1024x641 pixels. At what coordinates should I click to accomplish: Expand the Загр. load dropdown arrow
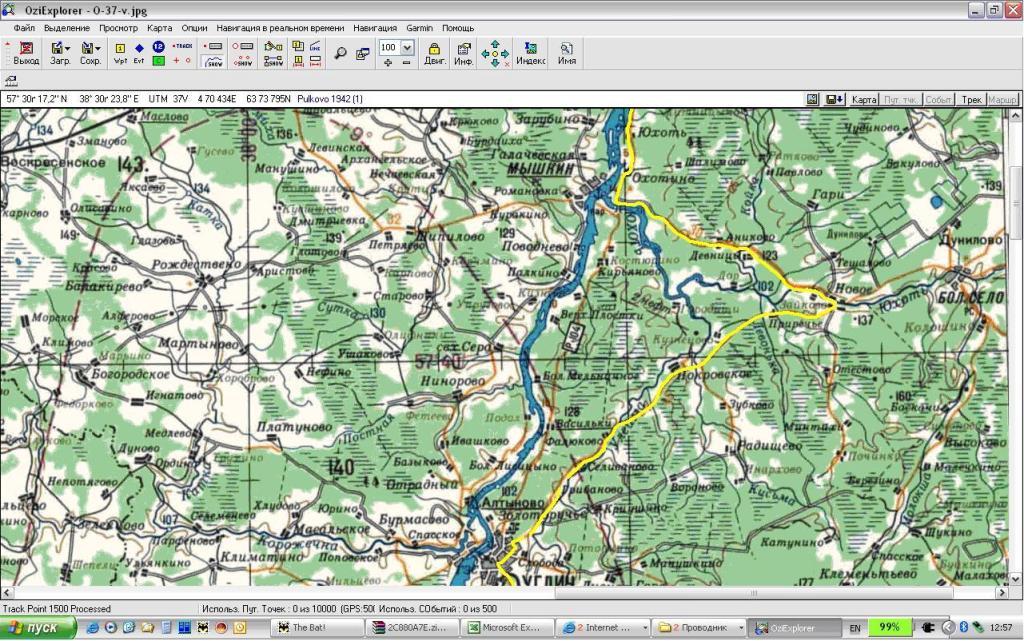pos(68,47)
